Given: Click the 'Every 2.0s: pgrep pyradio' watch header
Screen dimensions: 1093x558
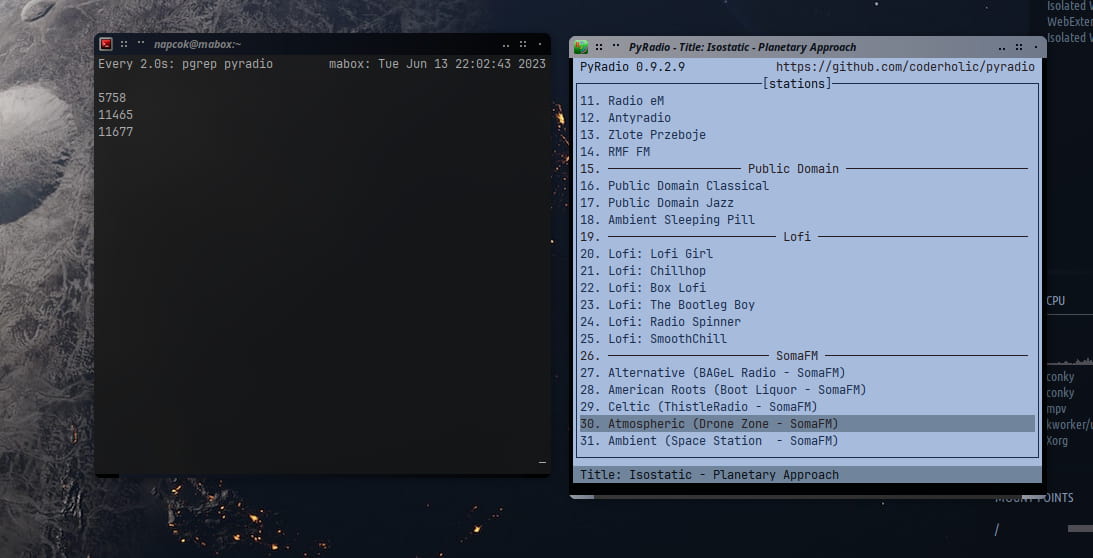Looking at the screenshot, I should 185,64.
